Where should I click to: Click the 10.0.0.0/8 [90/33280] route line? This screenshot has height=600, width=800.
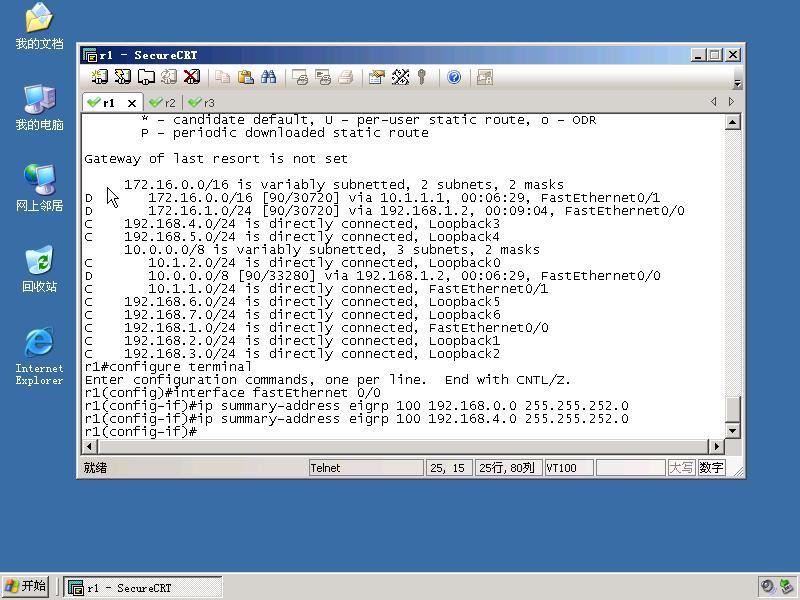click(x=372, y=276)
